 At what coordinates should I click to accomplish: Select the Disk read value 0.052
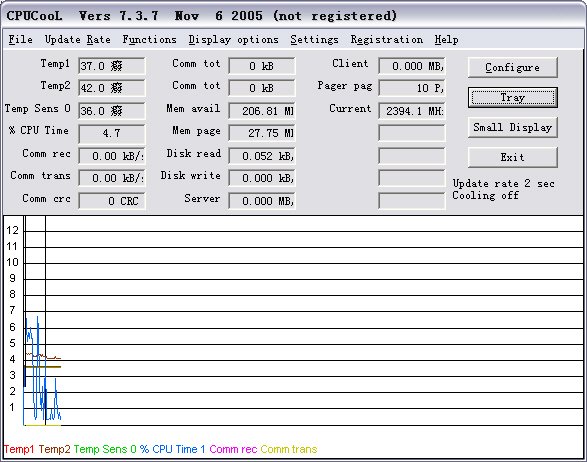coord(262,156)
